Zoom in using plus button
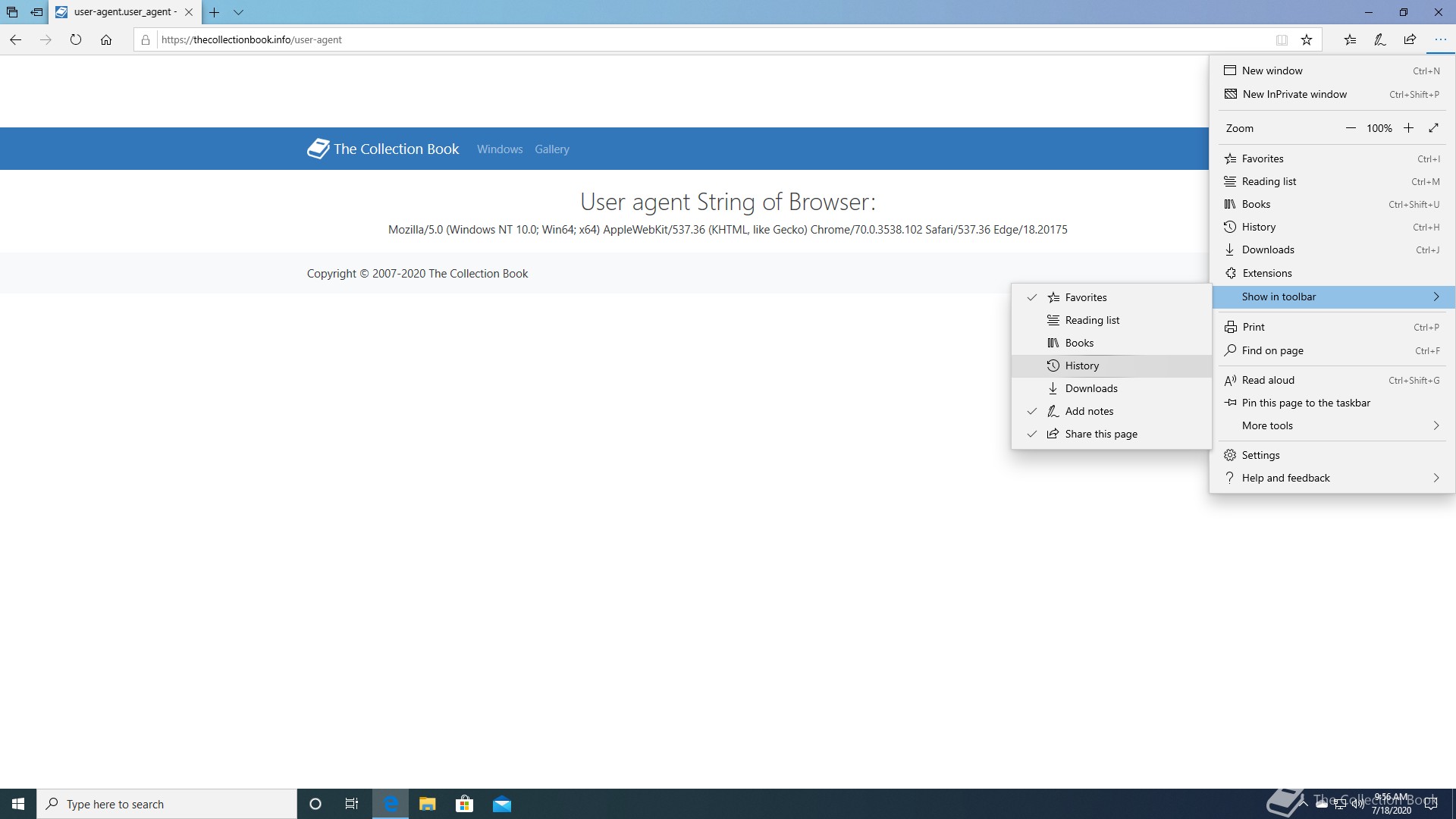 pyautogui.click(x=1408, y=128)
